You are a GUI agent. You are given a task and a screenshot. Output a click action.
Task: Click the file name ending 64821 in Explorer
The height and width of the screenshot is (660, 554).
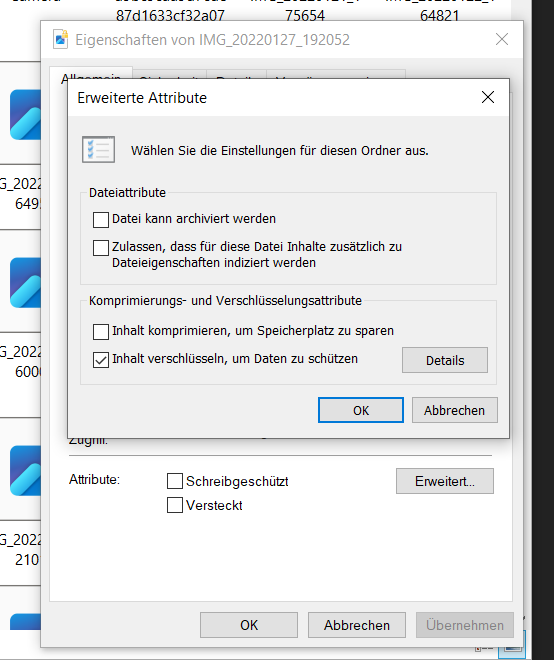(x=439, y=10)
